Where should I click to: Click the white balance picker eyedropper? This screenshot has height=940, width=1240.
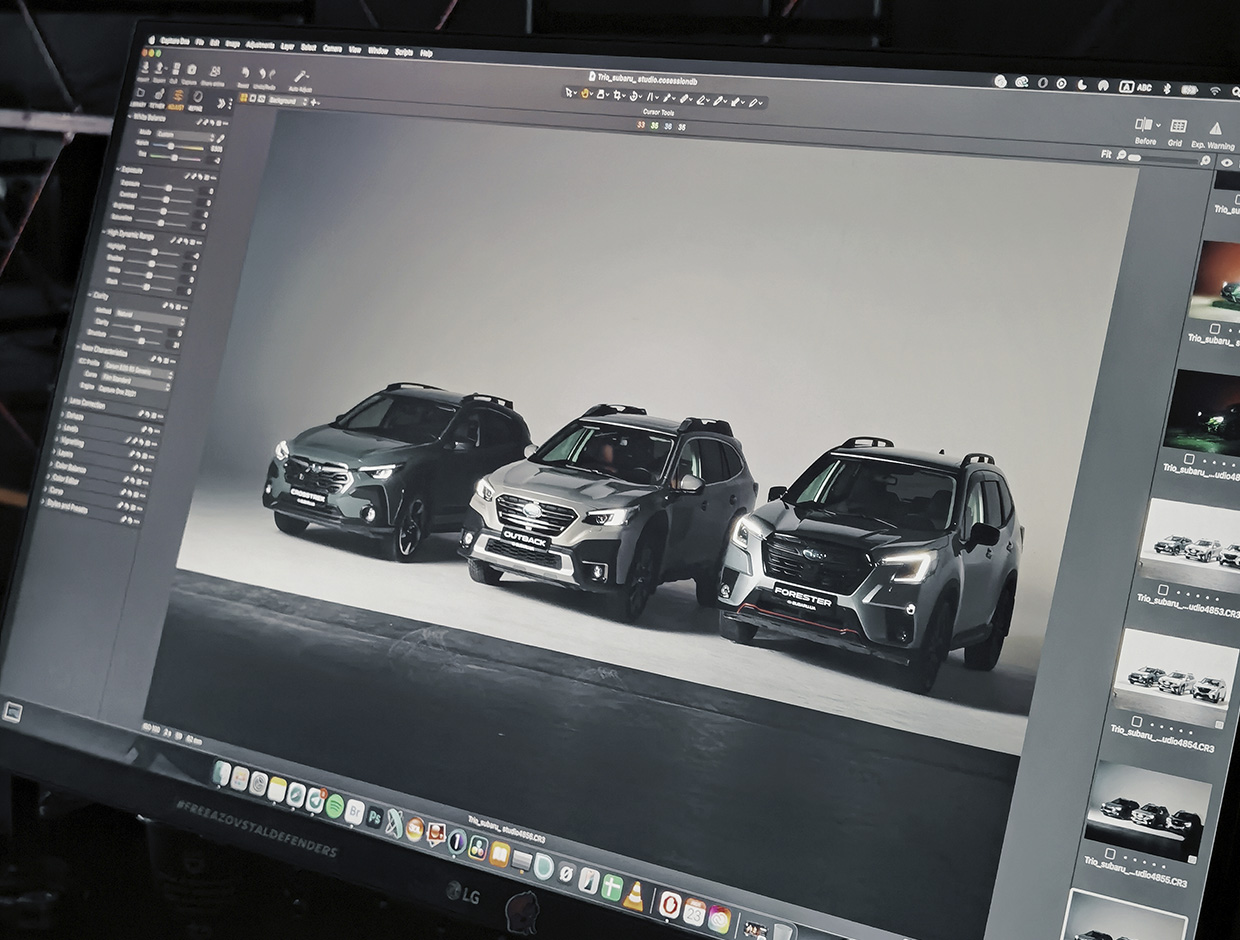(221, 138)
